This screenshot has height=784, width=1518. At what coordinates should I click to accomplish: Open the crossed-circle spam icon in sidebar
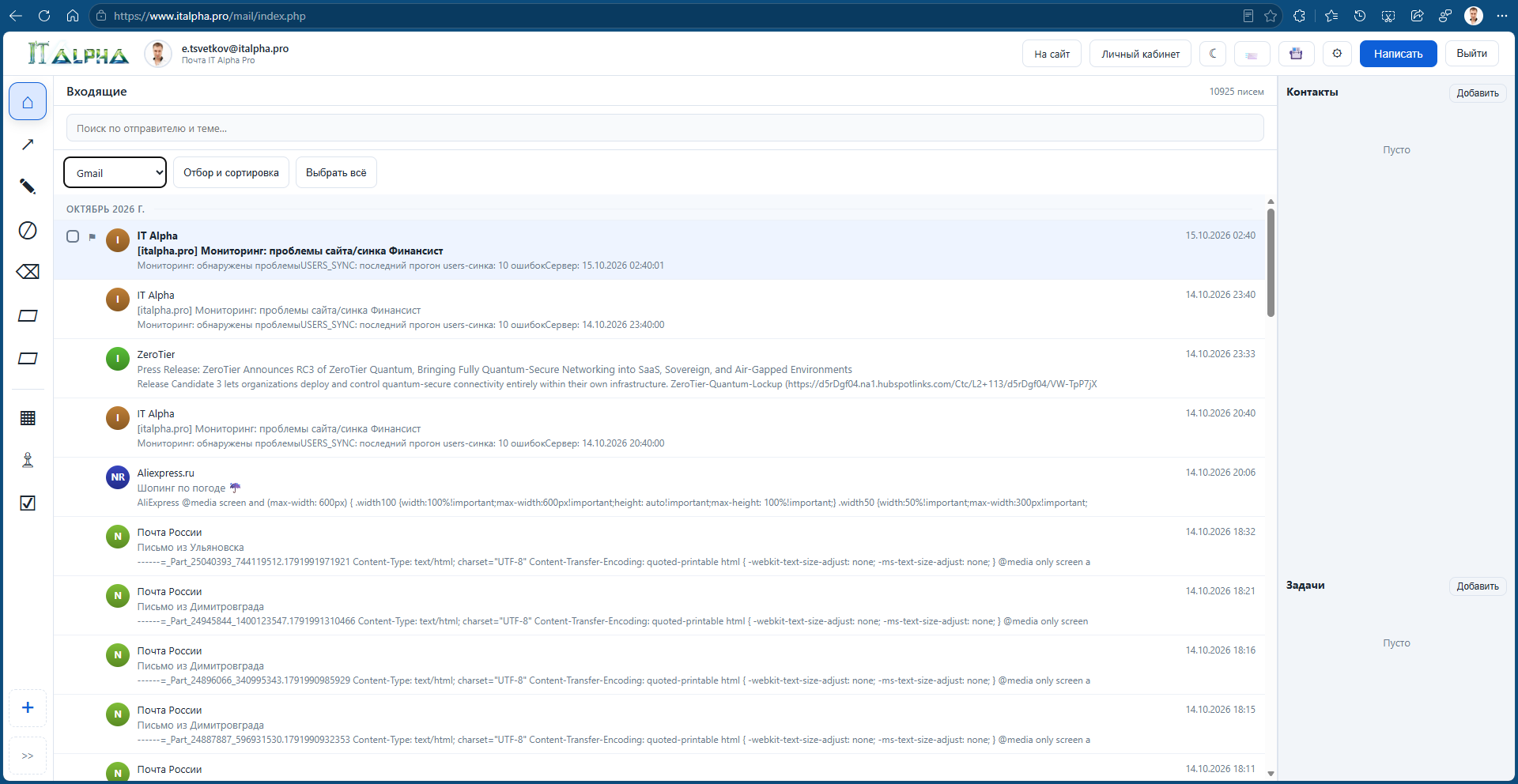[28, 230]
